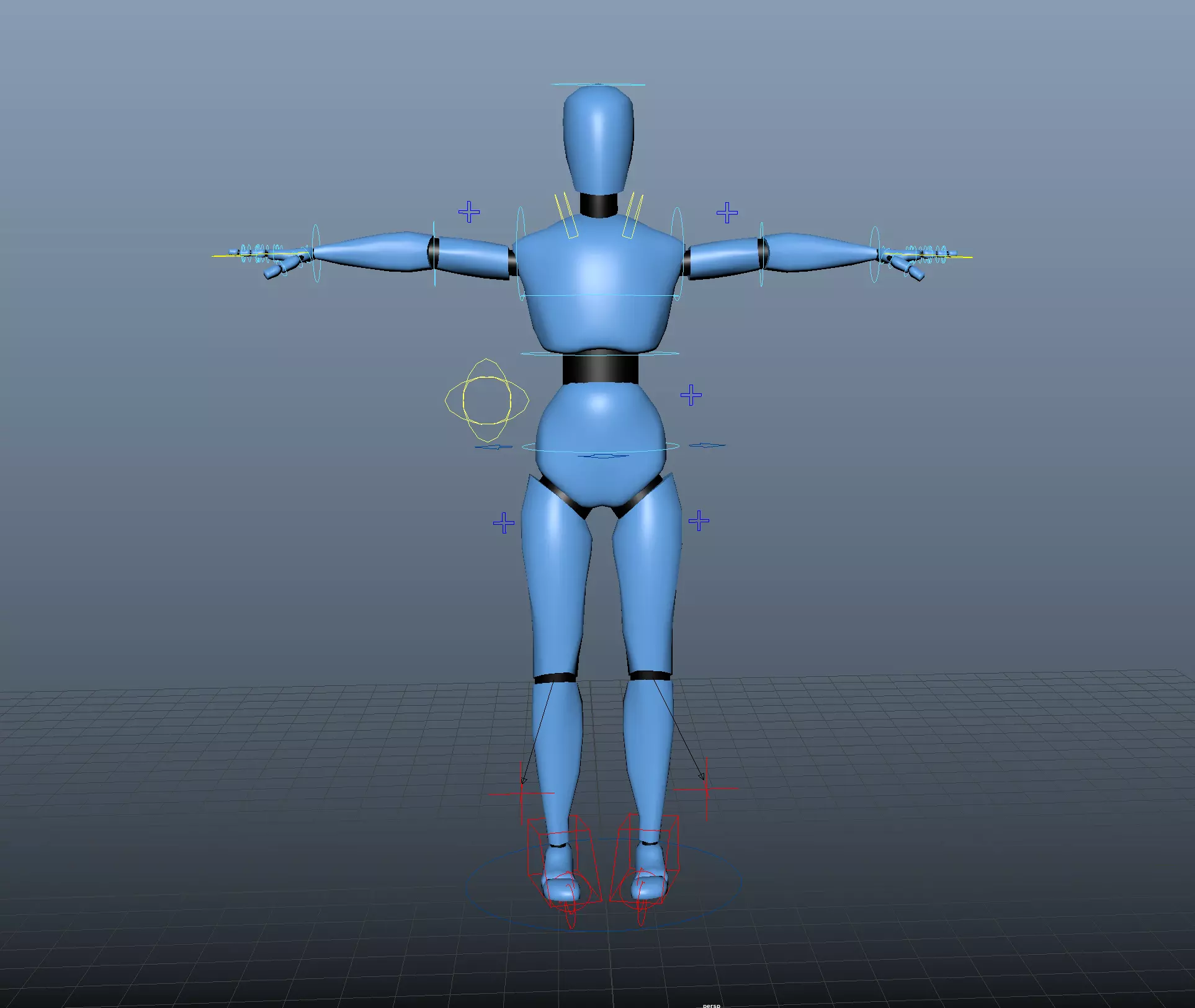Select the cyan head control above head

pos(598,84)
